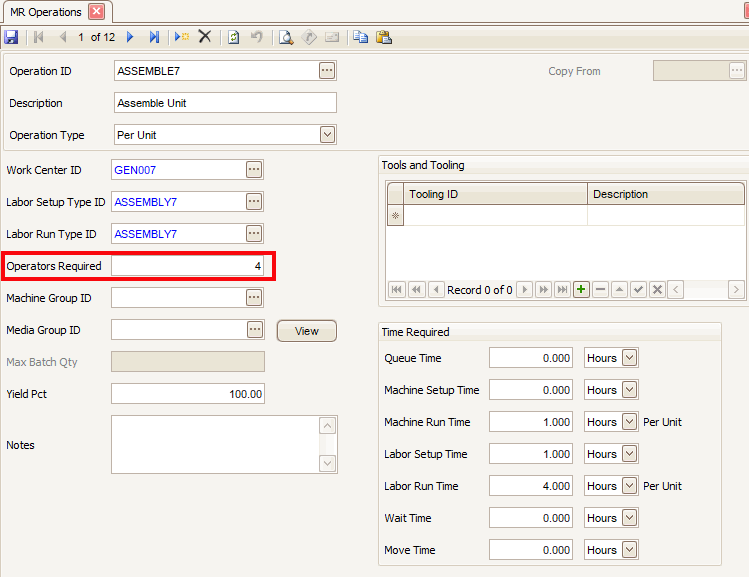Screen dimensions: 749x577
Task: Expand Labor Run Time units dropdown
Action: pos(630,486)
